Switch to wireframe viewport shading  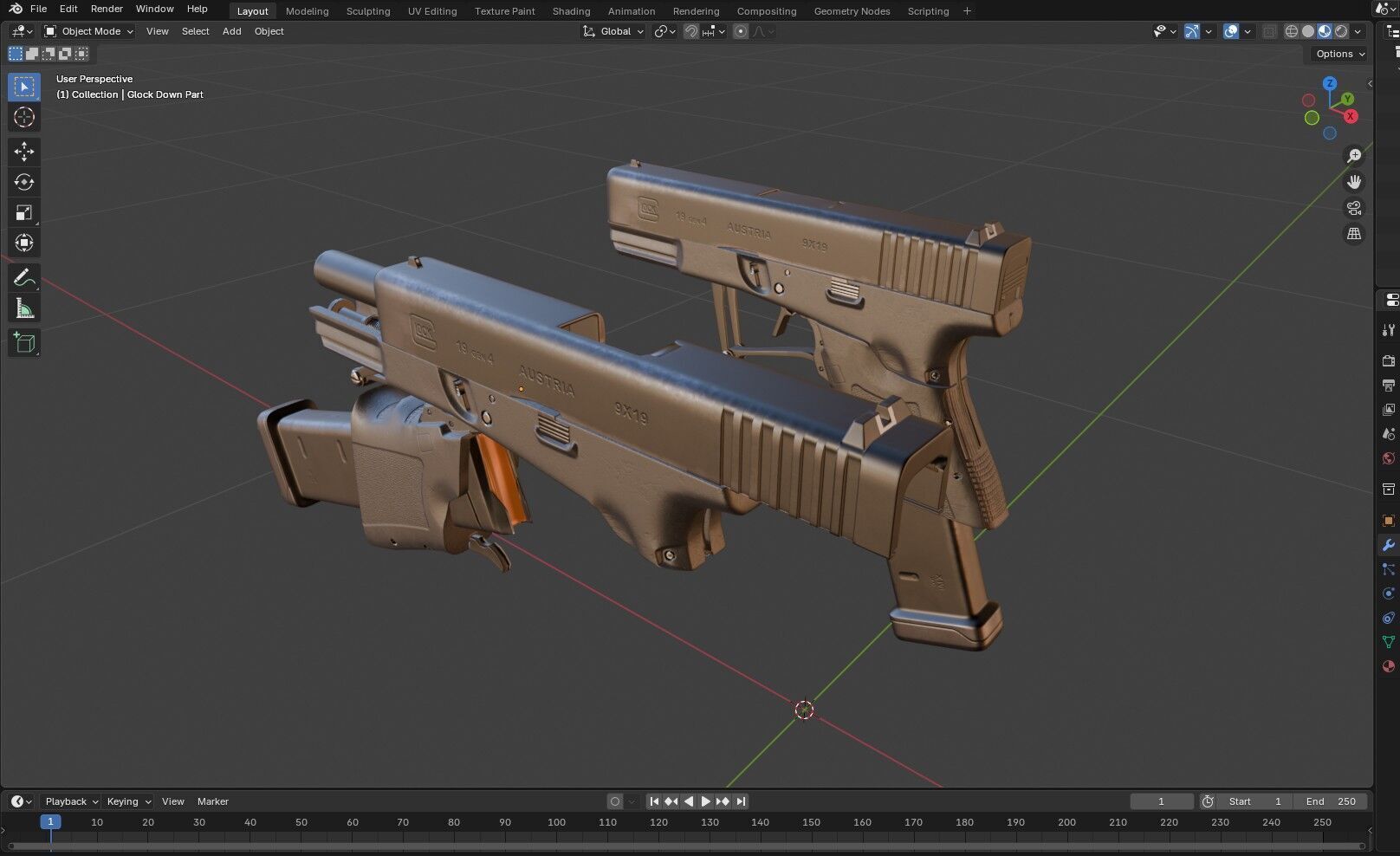pos(1291,31)
